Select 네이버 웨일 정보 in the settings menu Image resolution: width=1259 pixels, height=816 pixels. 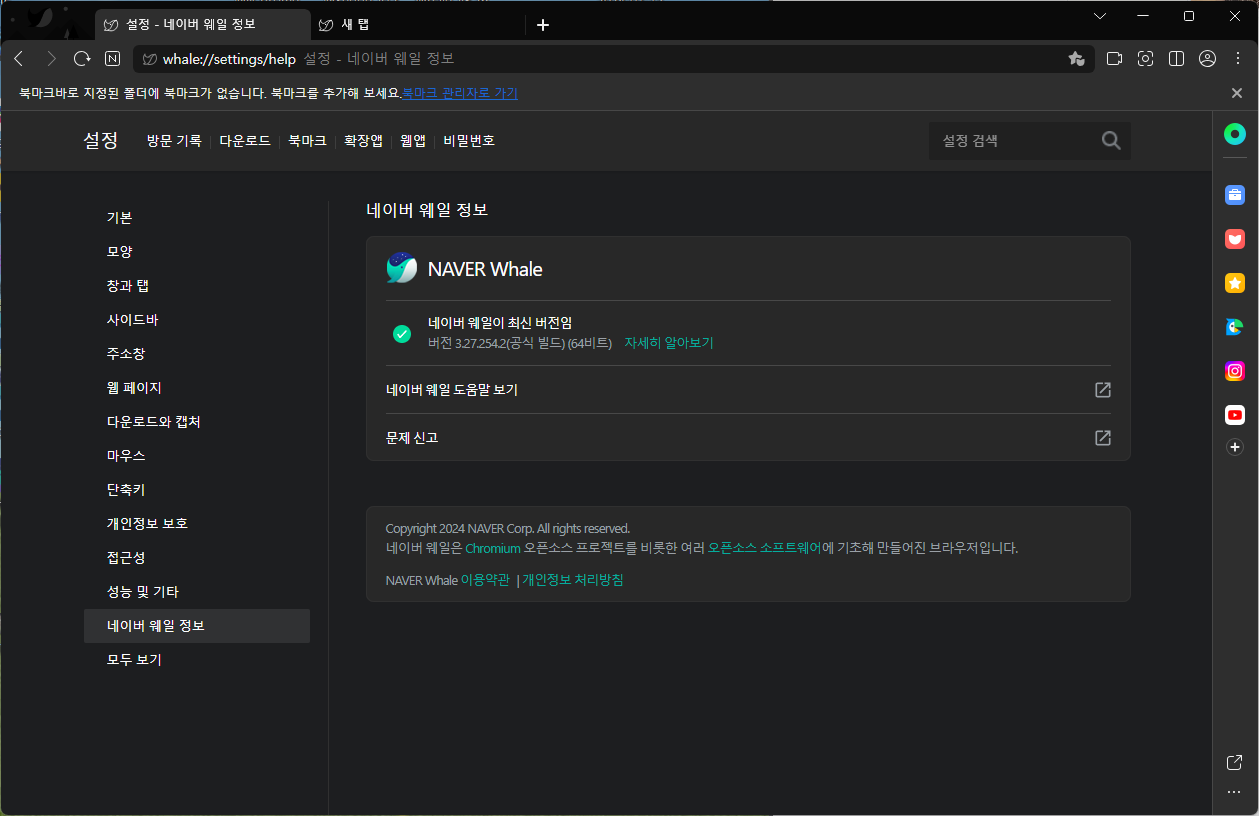(197, 626)
